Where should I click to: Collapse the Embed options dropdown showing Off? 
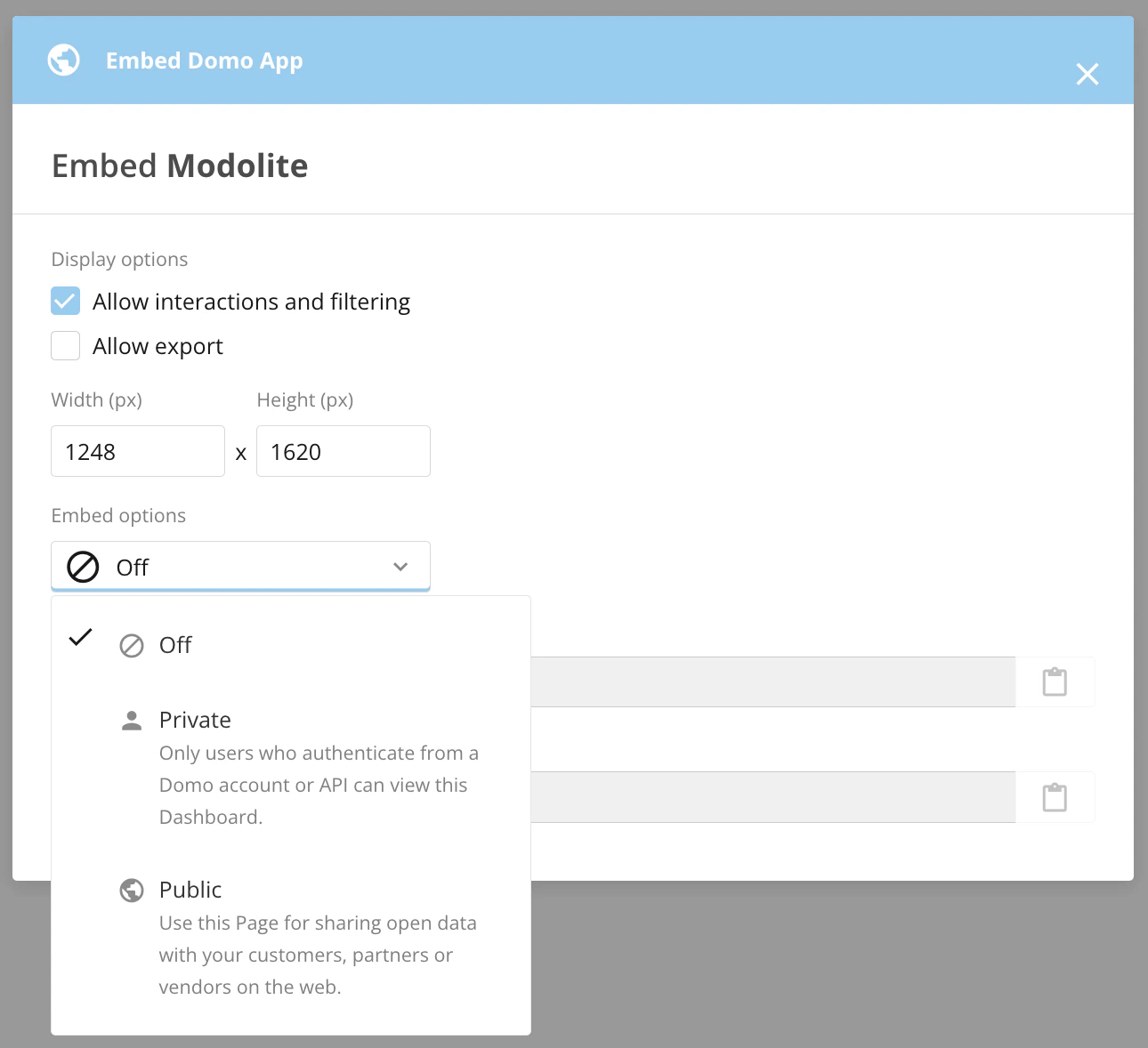click(240, 566)
